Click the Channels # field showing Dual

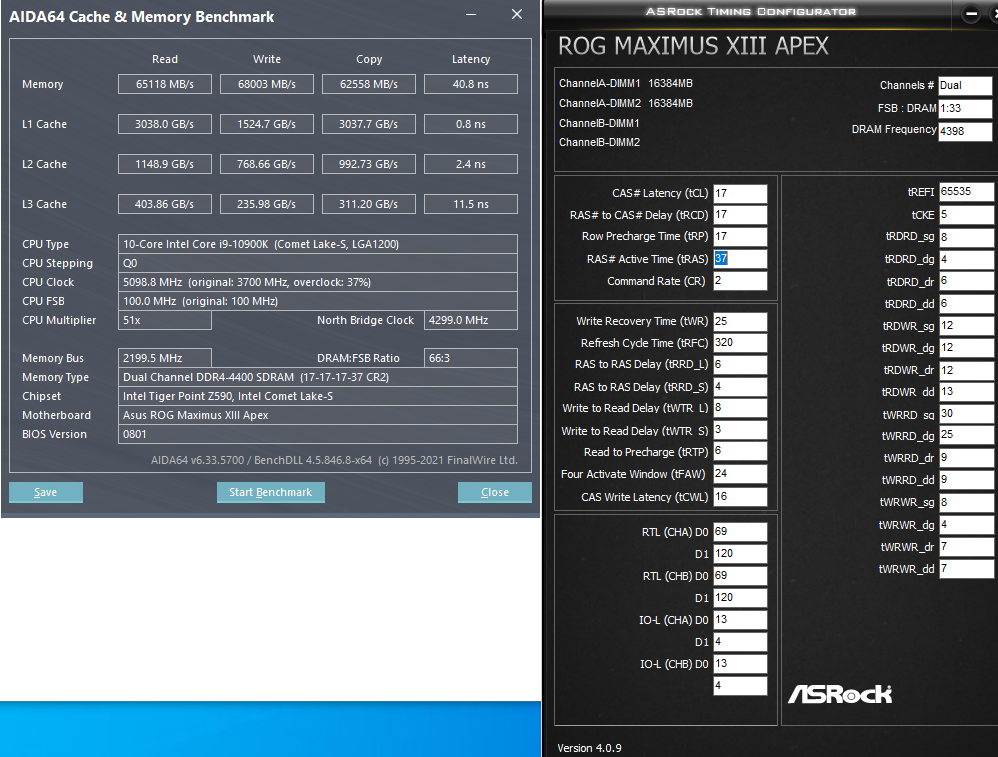coord(965,85)
